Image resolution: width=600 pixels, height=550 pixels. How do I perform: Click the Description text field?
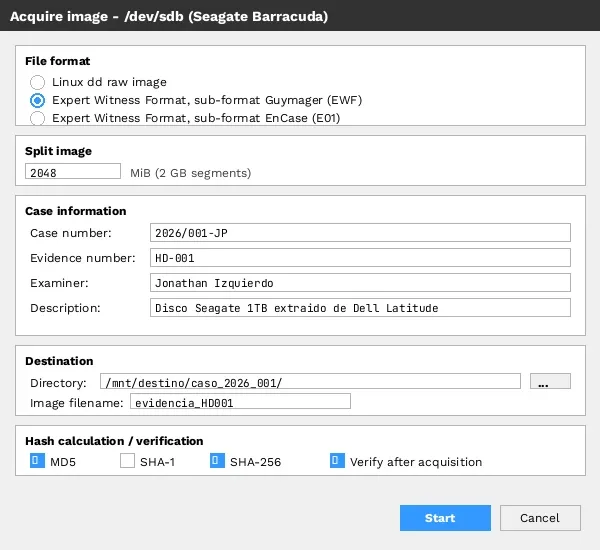pyautogui.click(x=360, y=308)
